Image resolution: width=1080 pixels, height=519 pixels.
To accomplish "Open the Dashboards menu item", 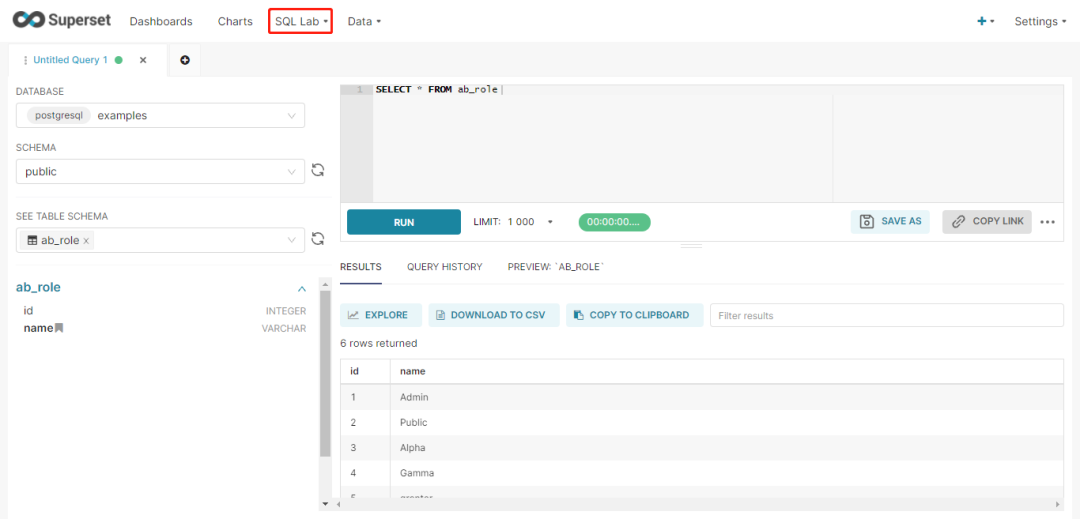I will [x=160, y=21].
